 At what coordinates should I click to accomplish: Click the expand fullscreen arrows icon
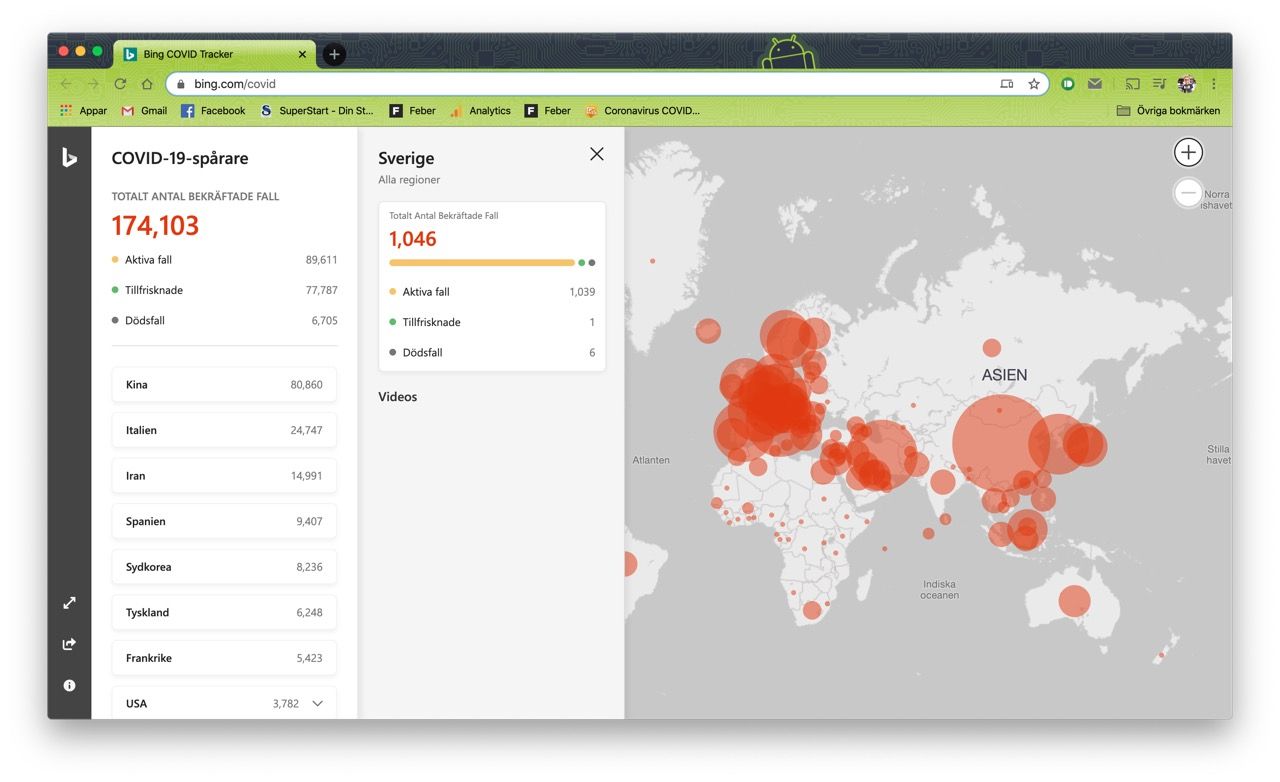tap(69, 603)
